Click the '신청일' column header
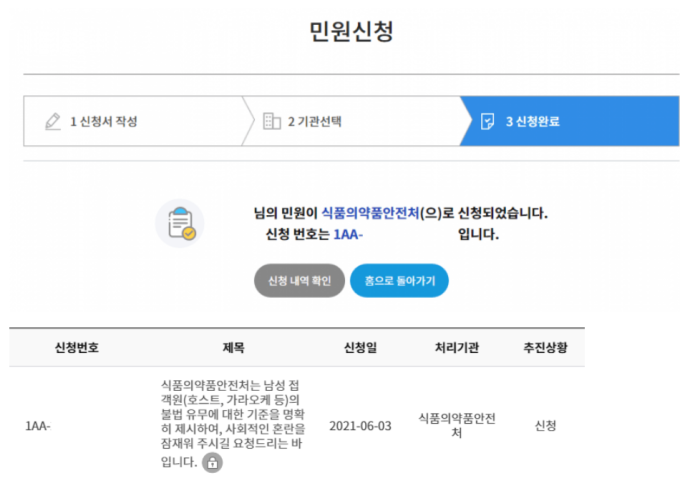This screenshot has height=493, width=680. point(361,347)
